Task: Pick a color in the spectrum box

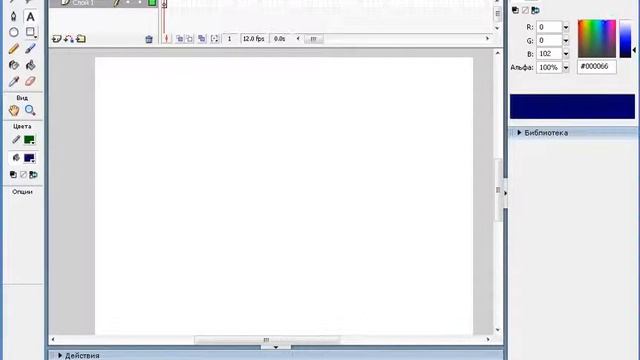Action: 597,39
